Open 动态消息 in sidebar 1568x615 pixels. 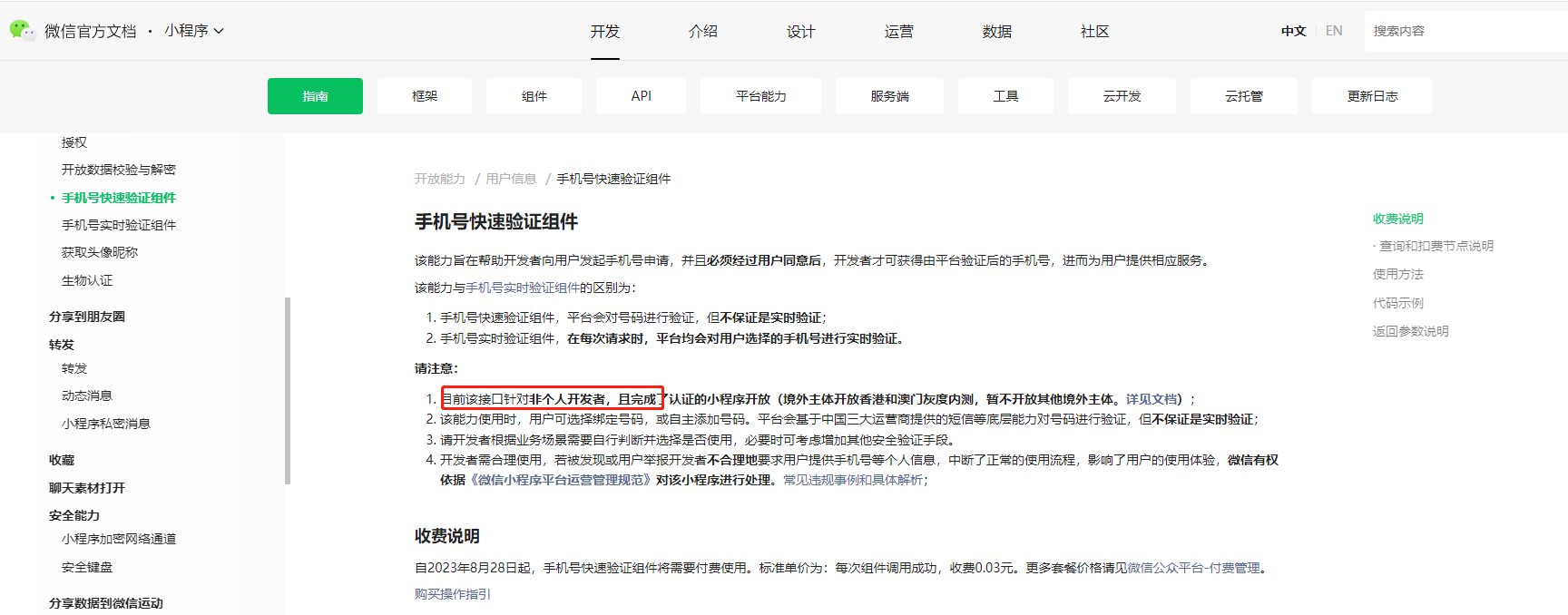tap(87, 395)
